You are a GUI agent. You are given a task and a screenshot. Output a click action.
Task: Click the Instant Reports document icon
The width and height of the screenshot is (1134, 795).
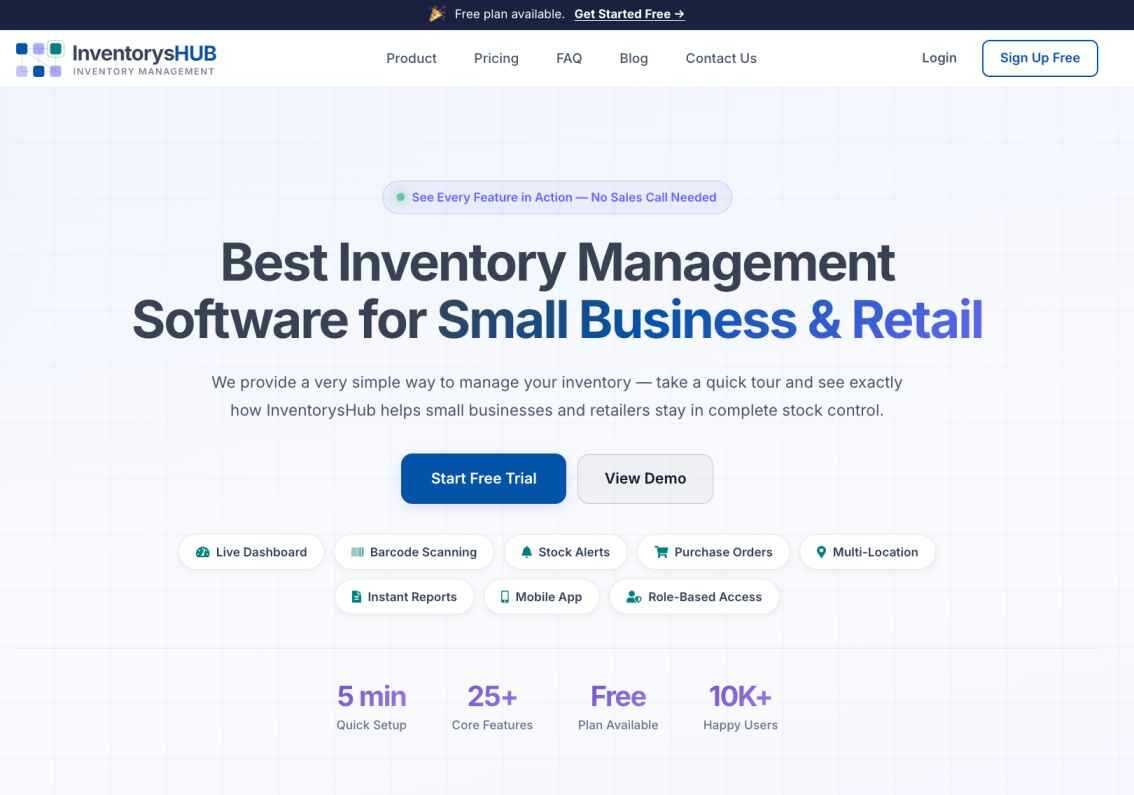pyautogui.click(x=356, y=597)
